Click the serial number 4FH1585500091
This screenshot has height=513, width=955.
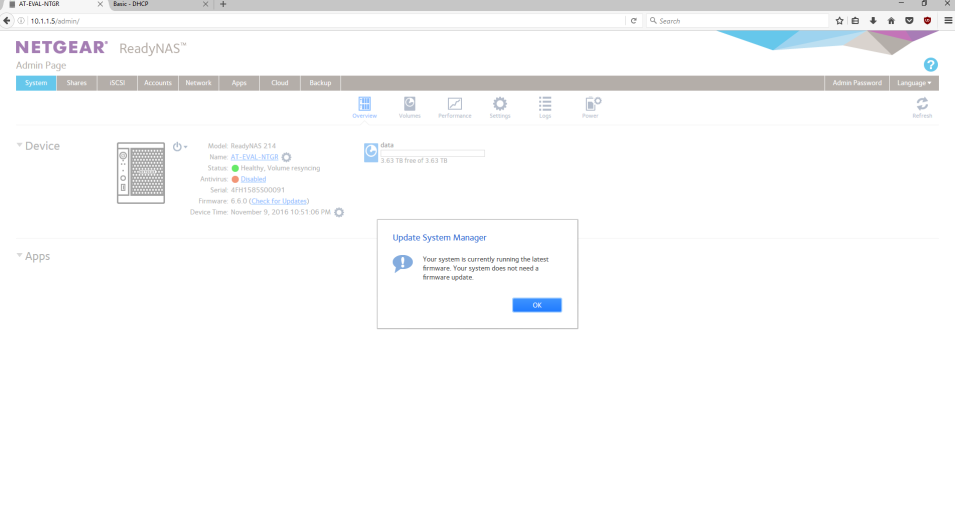coord(258,190)
